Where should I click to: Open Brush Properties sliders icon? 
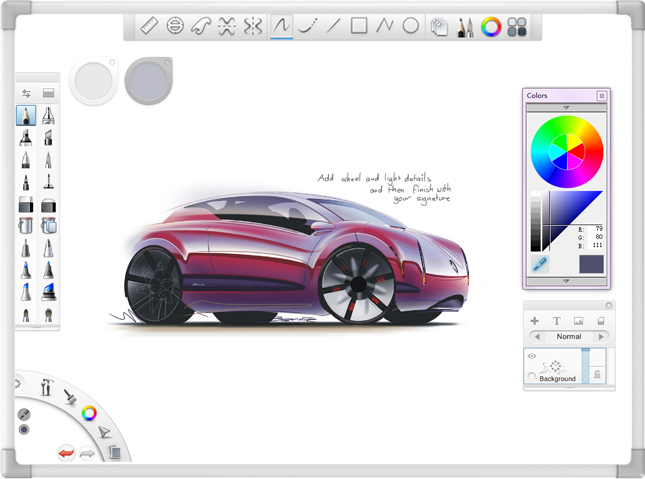point(26,93)
